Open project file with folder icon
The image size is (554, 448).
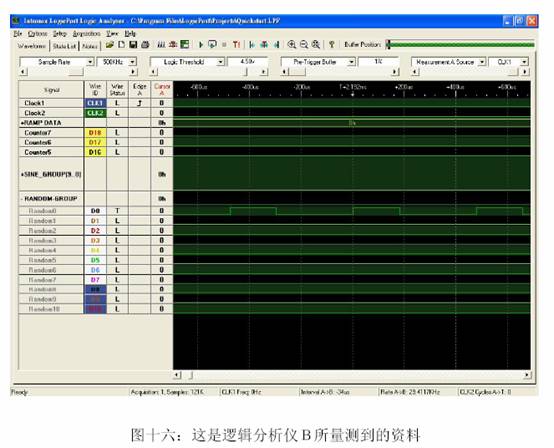110,45
